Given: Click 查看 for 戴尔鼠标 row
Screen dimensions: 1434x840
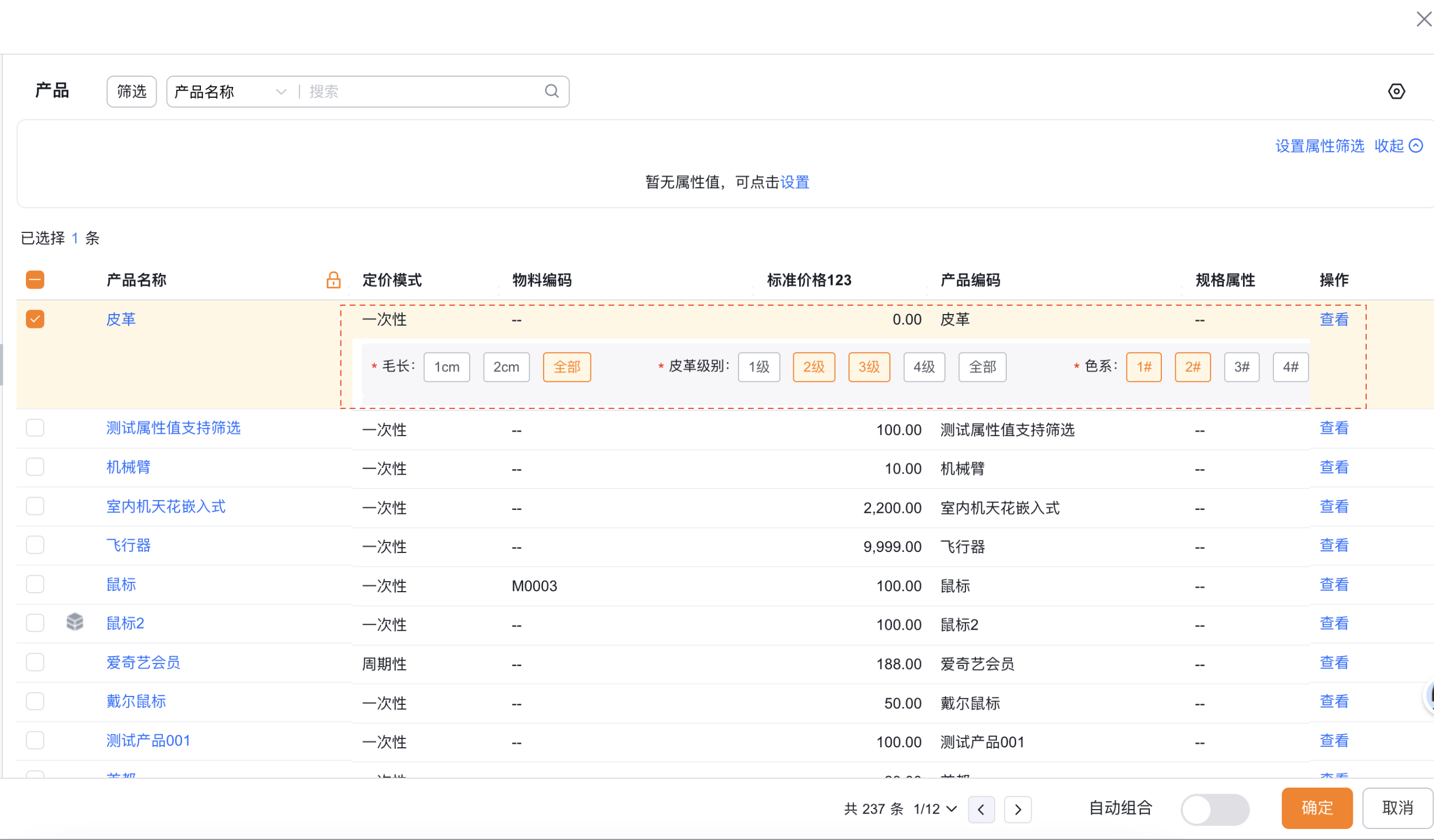Looking at the screenshot, I should pyautogui.click(x=1334, y=701).
